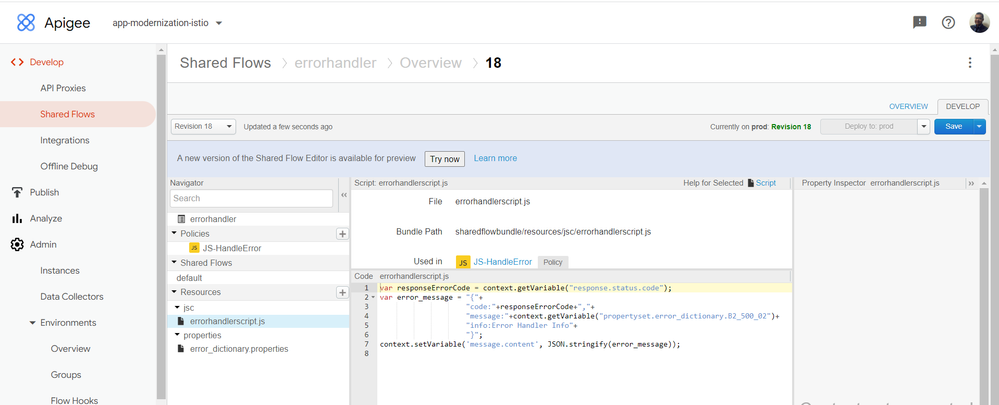Switch to the OVERVIEW tab

[909, 106]
